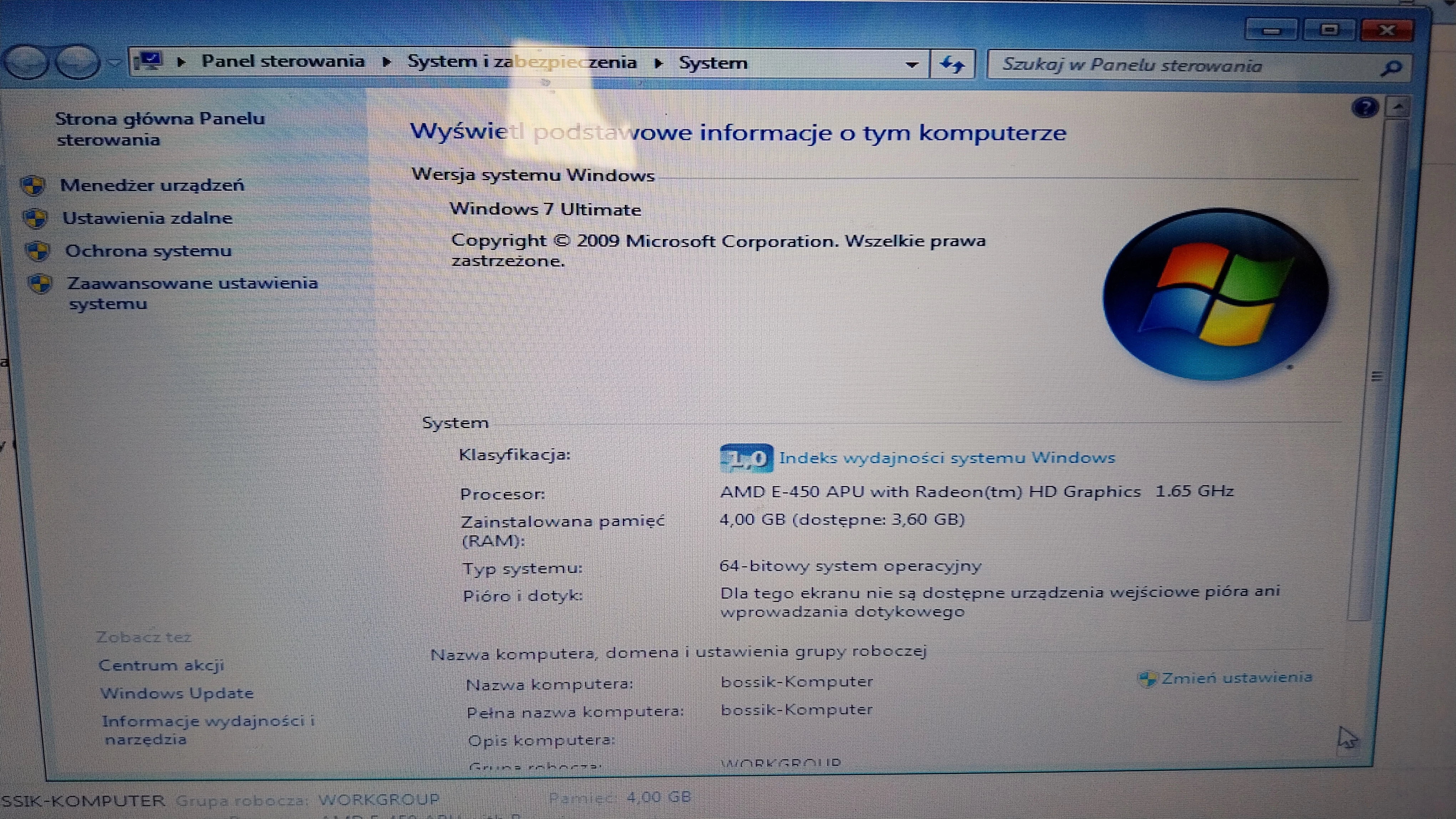
Task: Expand arrow before Panel sterowania breadcrumb
Action: point(181,62)
